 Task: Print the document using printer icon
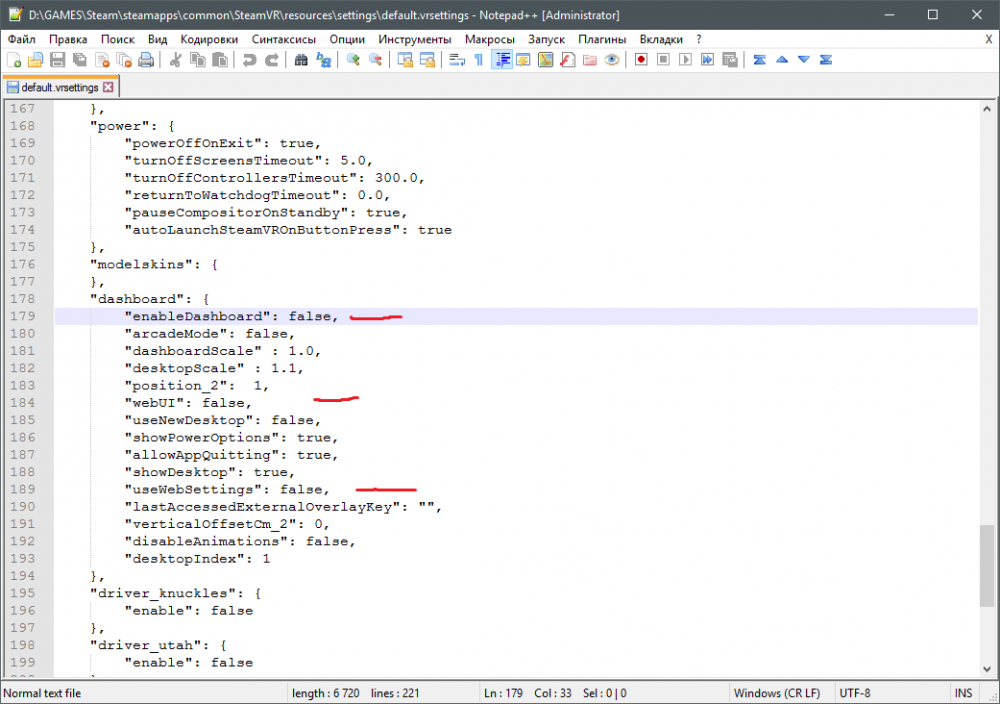click(x=146, y=60)
